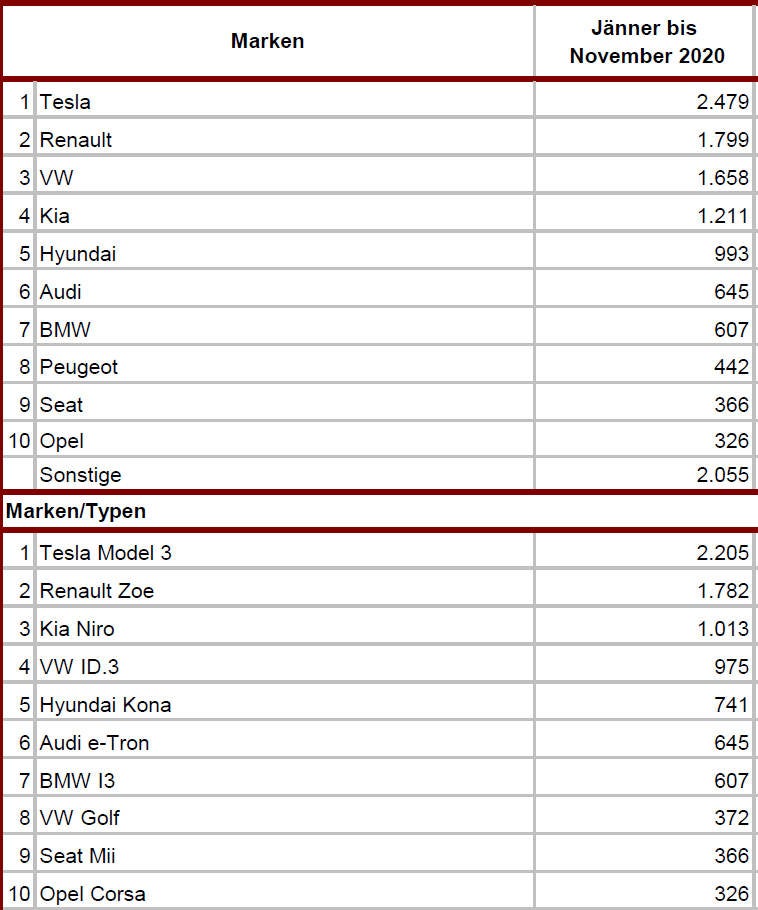Select the Sonstige value 2.055
Screen dimensions: 758x910
723,475
